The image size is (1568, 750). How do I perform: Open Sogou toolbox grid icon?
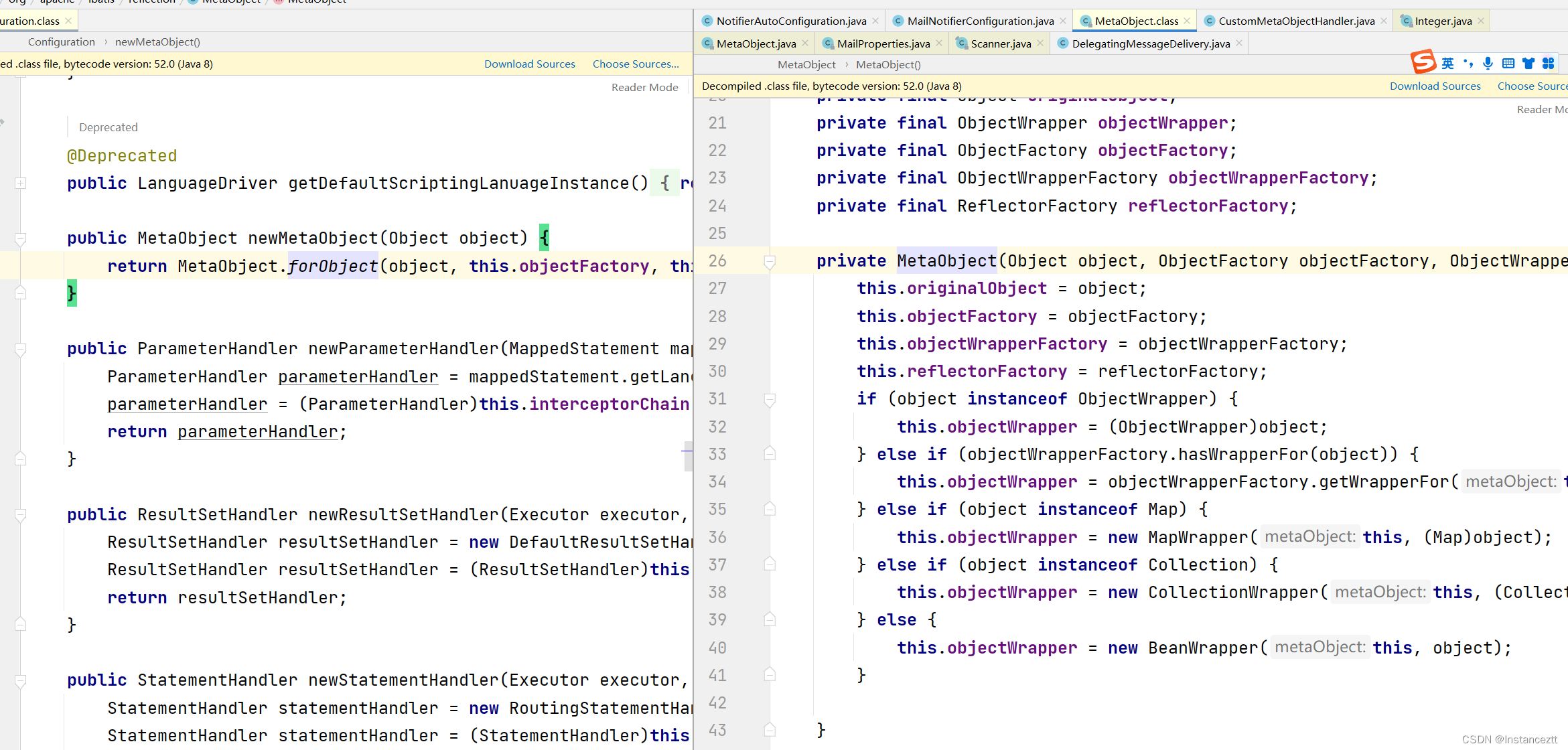click(1548, 64)
